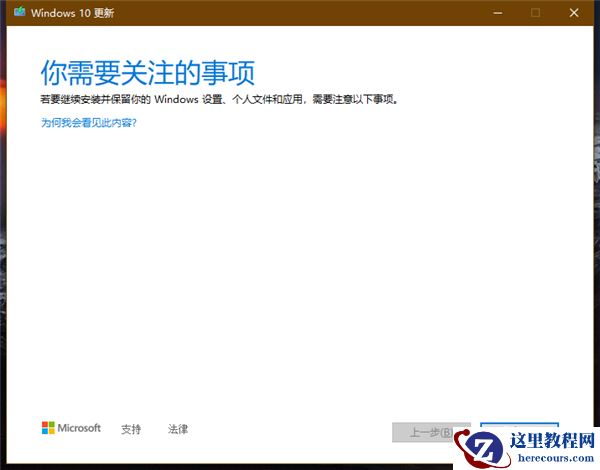This screenshot has width=600, height=470.
Task: Close the Windows 10 更新 window
Action: pyautogui.click(x=574, y=13)
